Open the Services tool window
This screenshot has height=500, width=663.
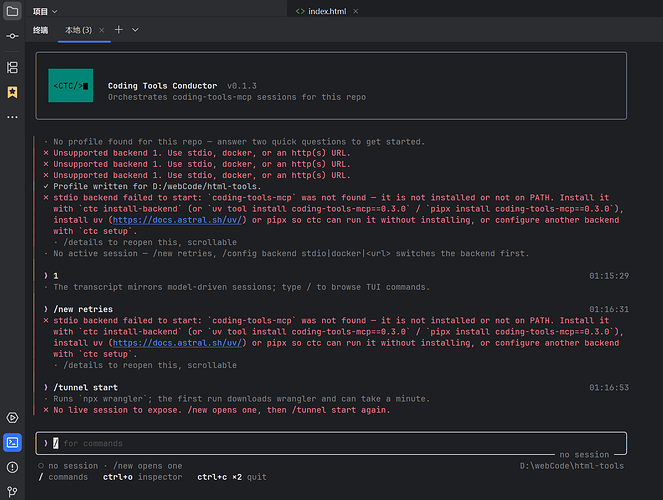pos(12,418)
